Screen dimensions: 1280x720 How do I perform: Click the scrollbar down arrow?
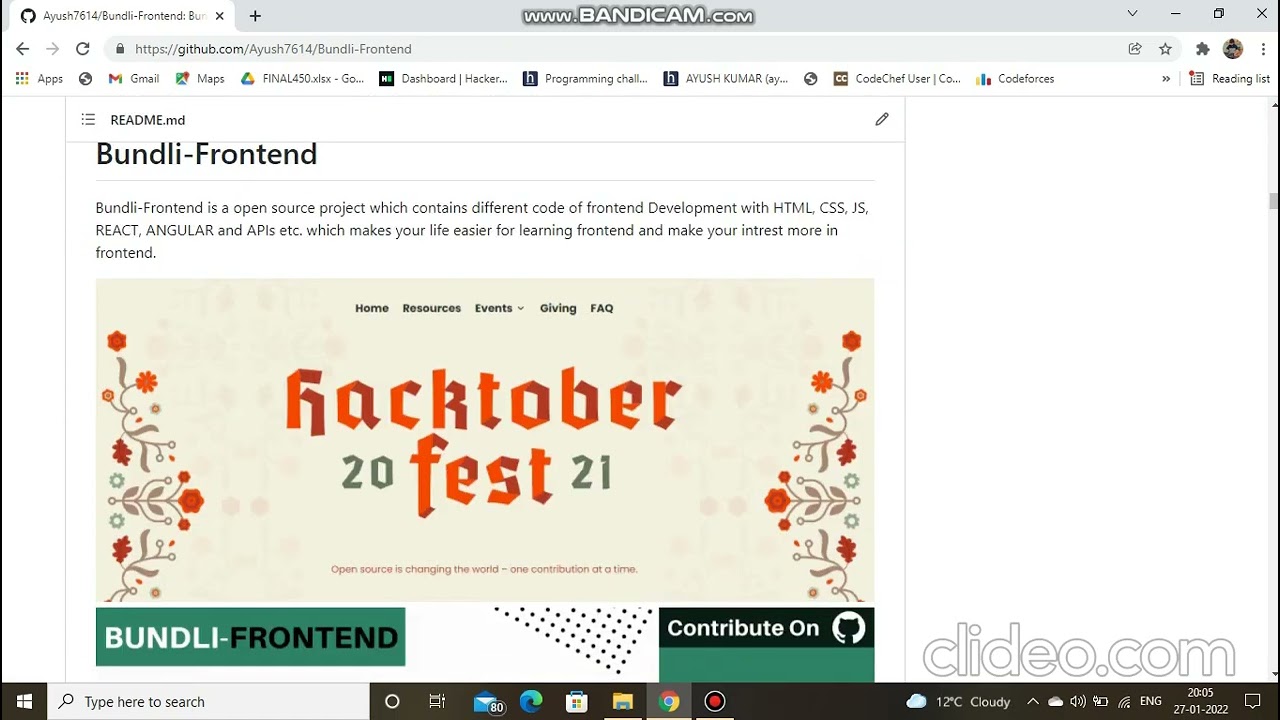tap(1273, 675)
